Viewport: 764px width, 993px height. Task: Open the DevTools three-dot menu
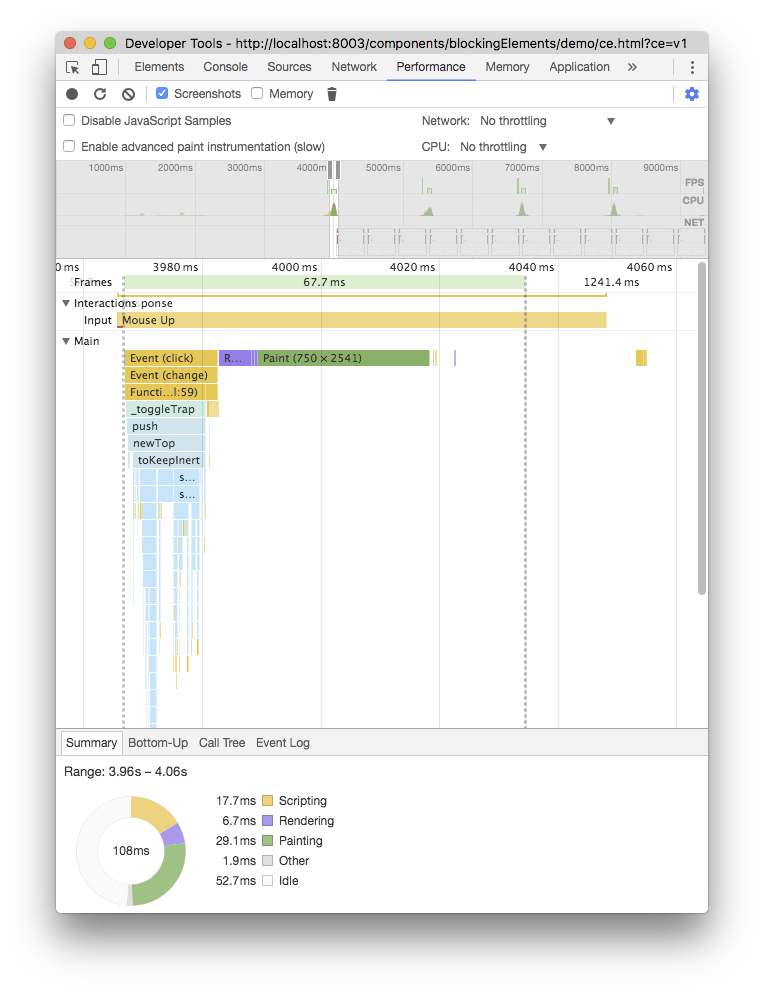(x=692, y=67)
